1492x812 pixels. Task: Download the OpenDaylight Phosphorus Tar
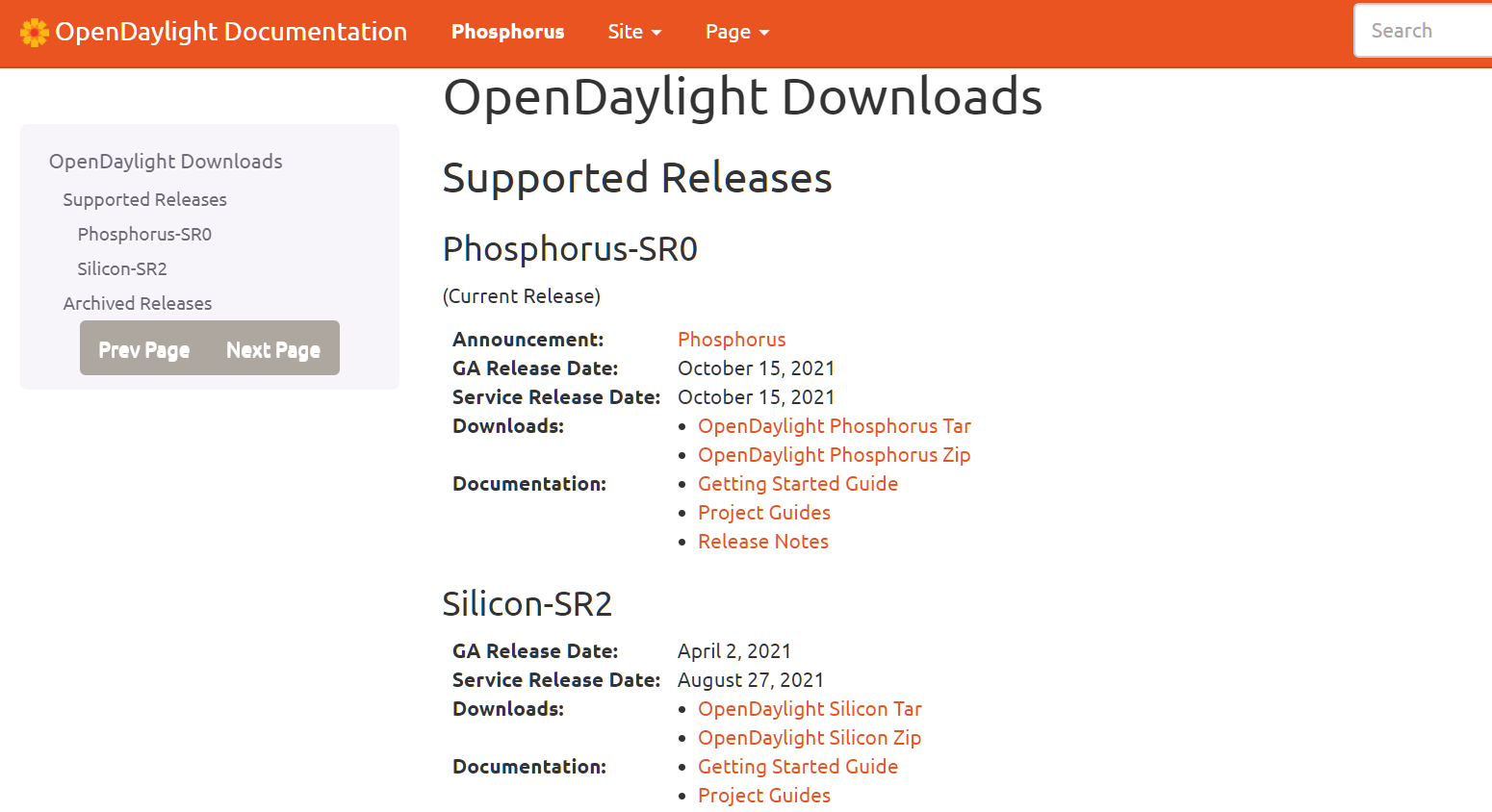pos(834,425)
